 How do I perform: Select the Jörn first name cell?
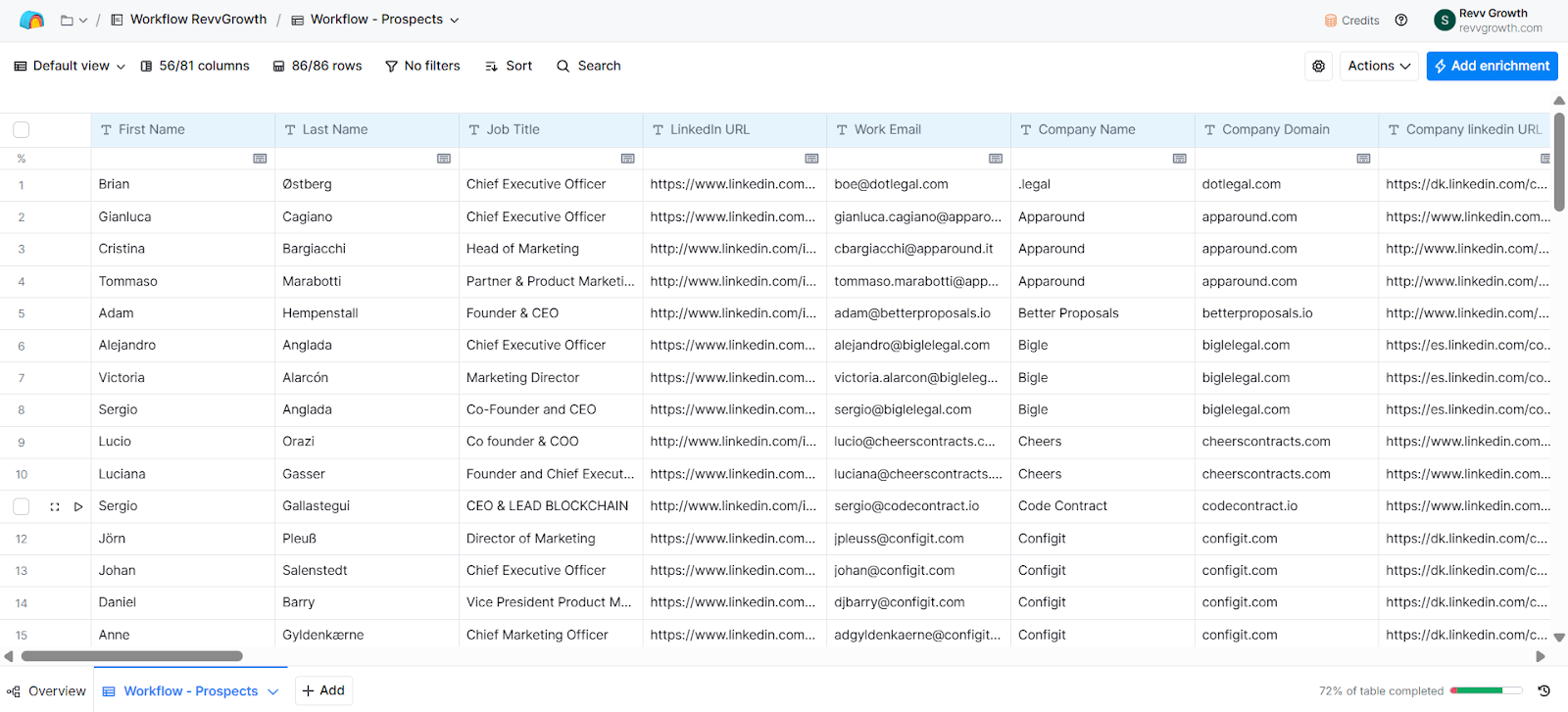click(182, 539)
